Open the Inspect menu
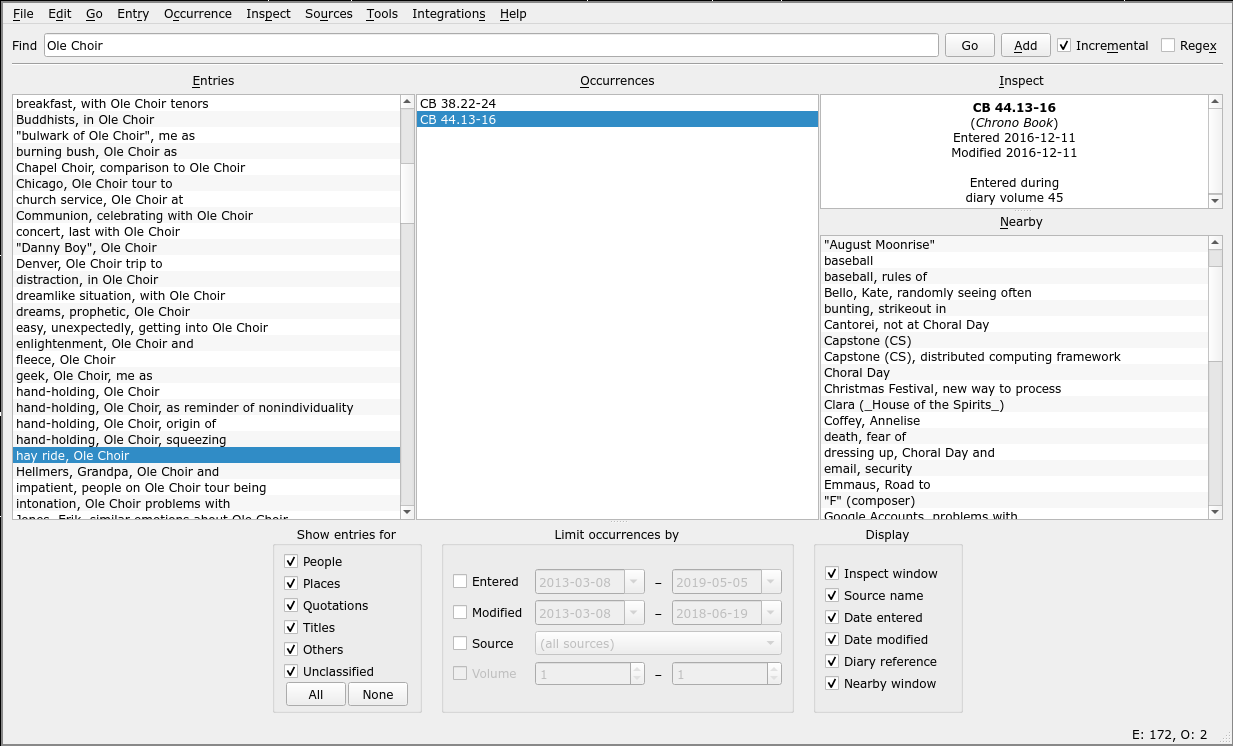The height and width of the screenshot is (746, 1233). pyautogui.click(x=268, y=14)
